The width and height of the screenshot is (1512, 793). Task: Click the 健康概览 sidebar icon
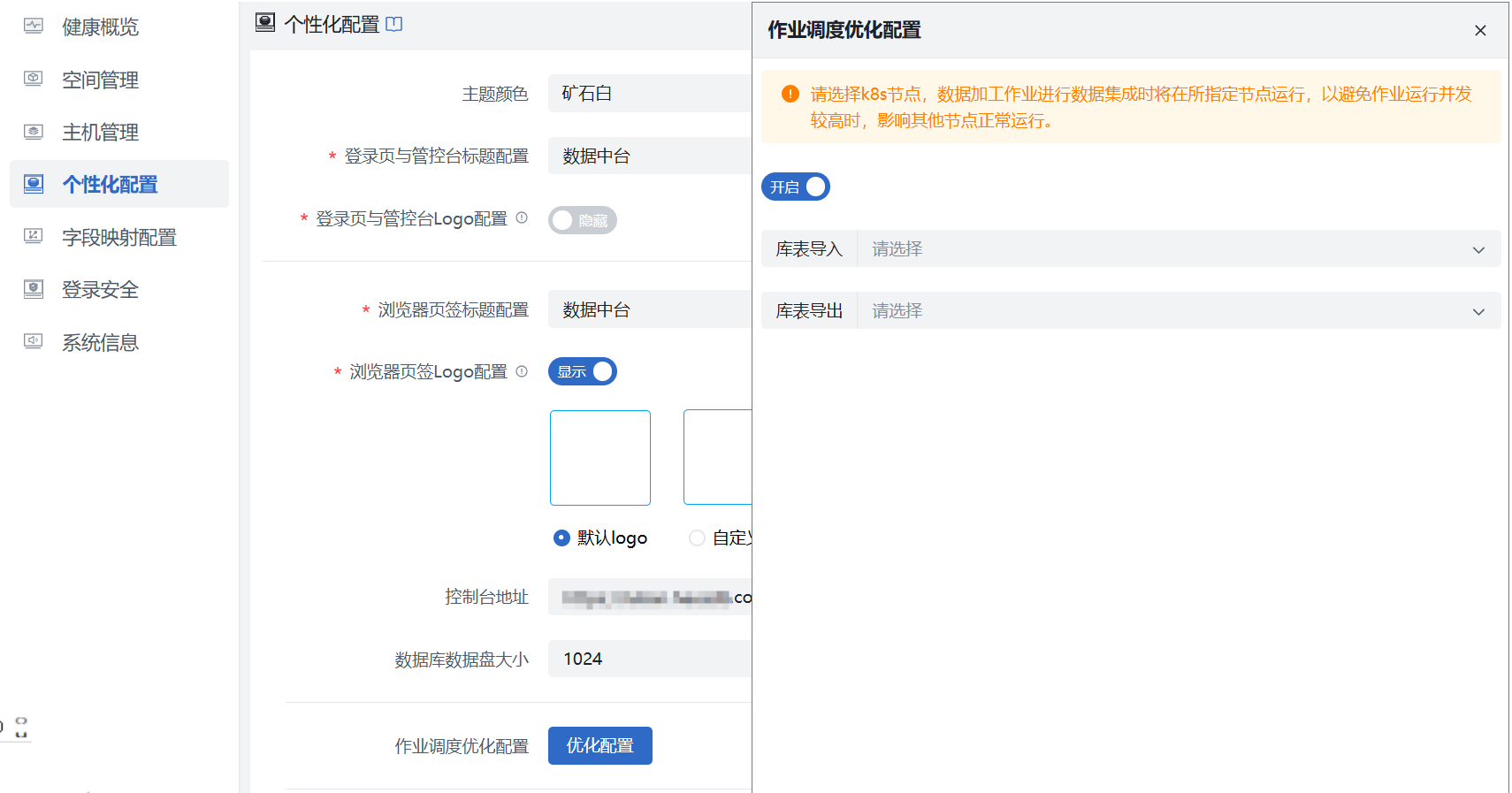tap(34, 26)
